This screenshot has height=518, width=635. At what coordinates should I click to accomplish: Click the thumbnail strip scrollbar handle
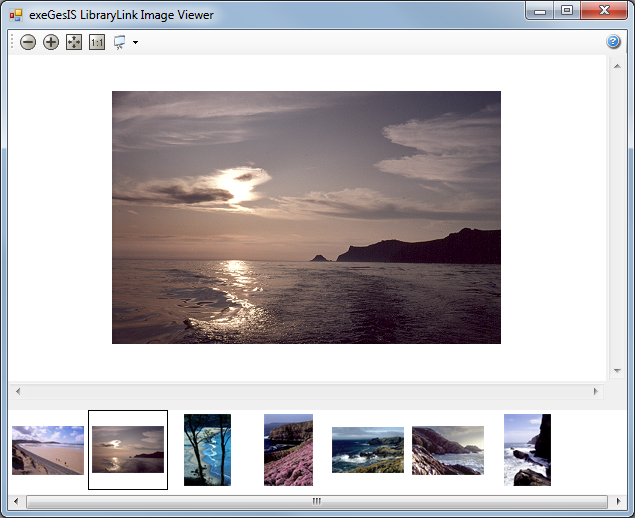(317, 501)
